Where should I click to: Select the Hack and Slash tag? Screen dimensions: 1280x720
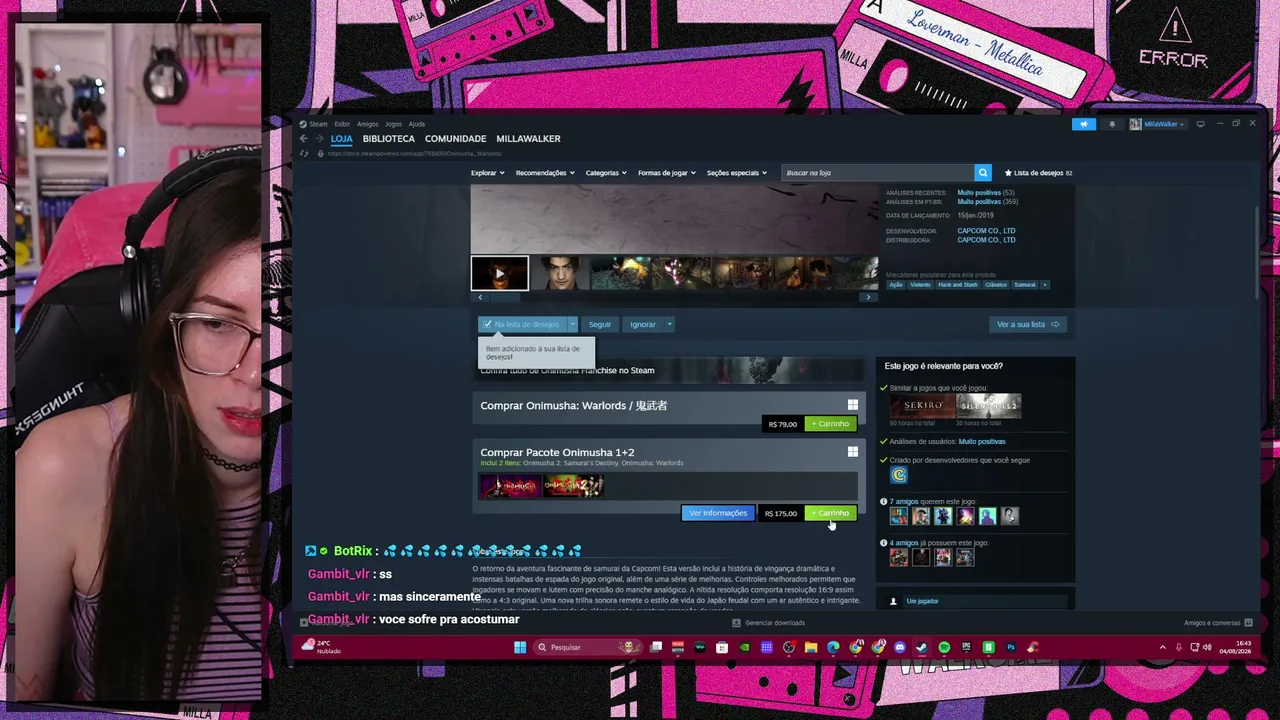[958, 285]
